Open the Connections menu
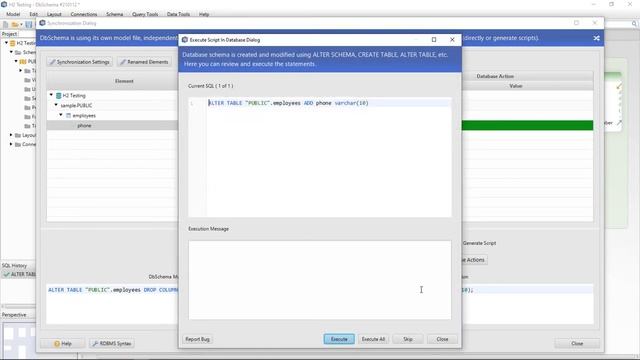 coord(84,14)
